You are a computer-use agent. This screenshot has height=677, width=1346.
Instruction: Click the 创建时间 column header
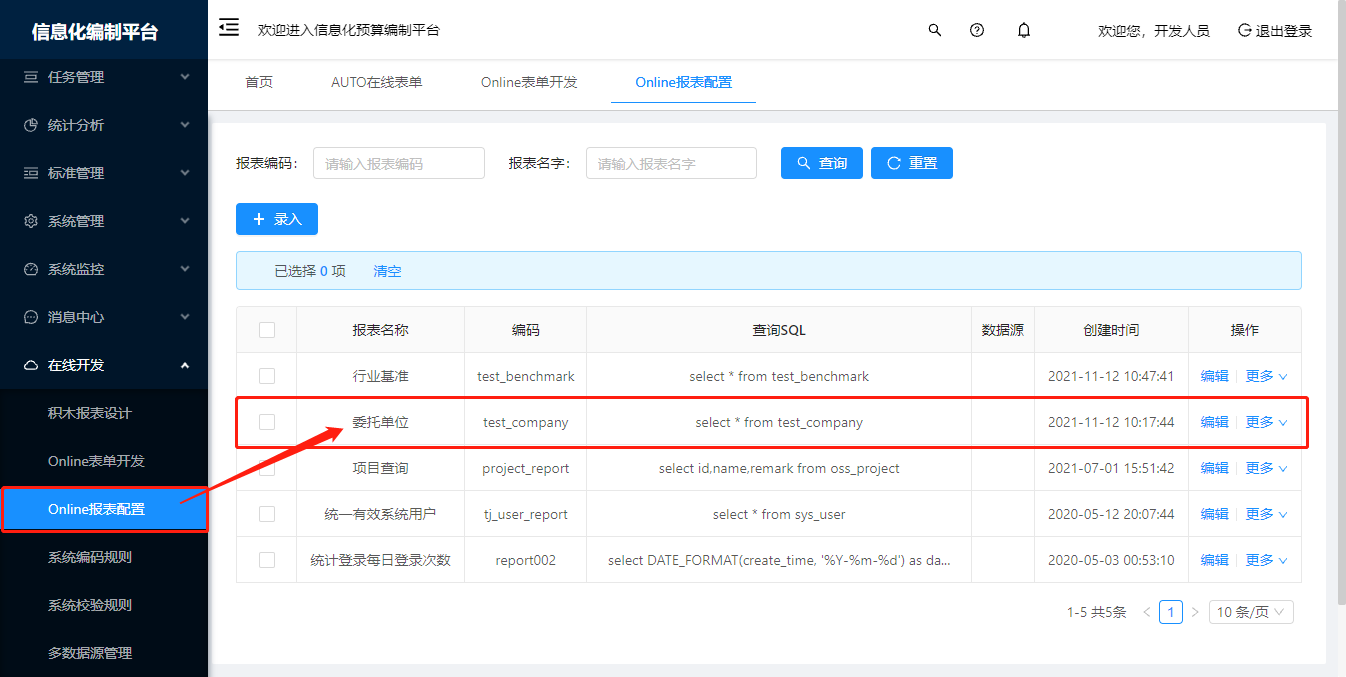1111,330
